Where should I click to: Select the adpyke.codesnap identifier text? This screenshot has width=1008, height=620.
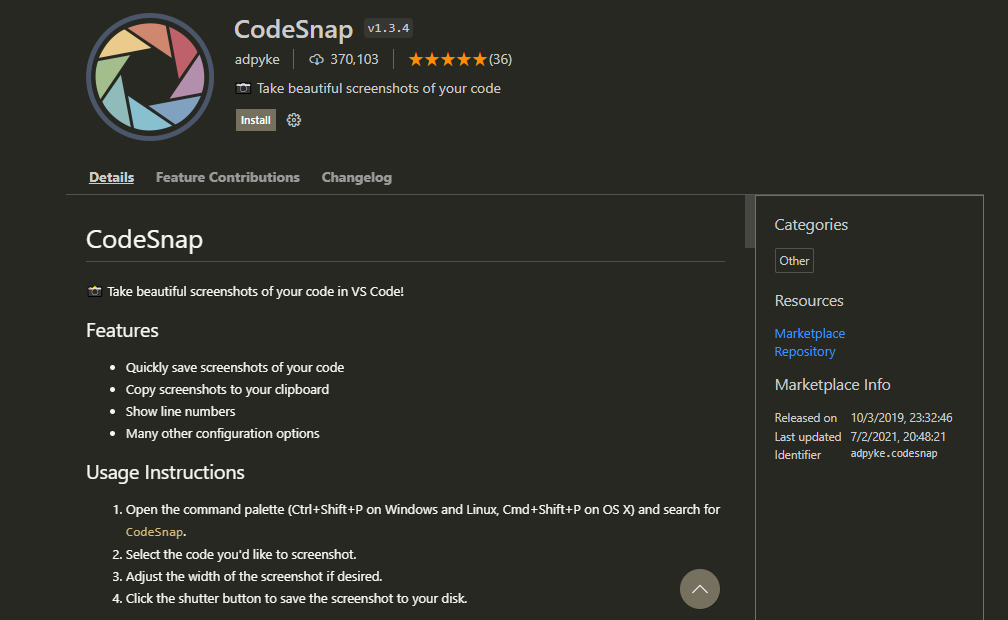pyautogui.click(x=893, y=453)
